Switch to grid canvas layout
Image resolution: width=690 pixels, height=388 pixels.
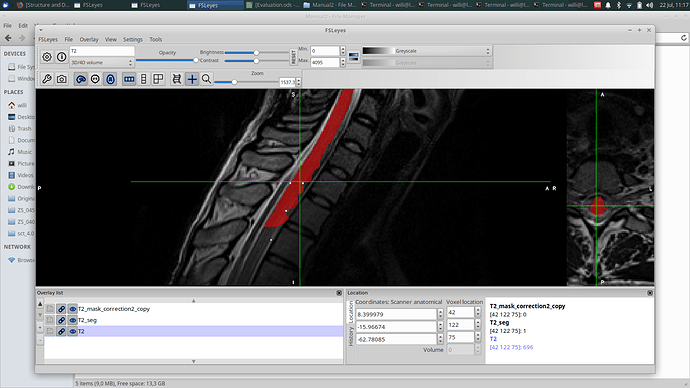(158, 79)
